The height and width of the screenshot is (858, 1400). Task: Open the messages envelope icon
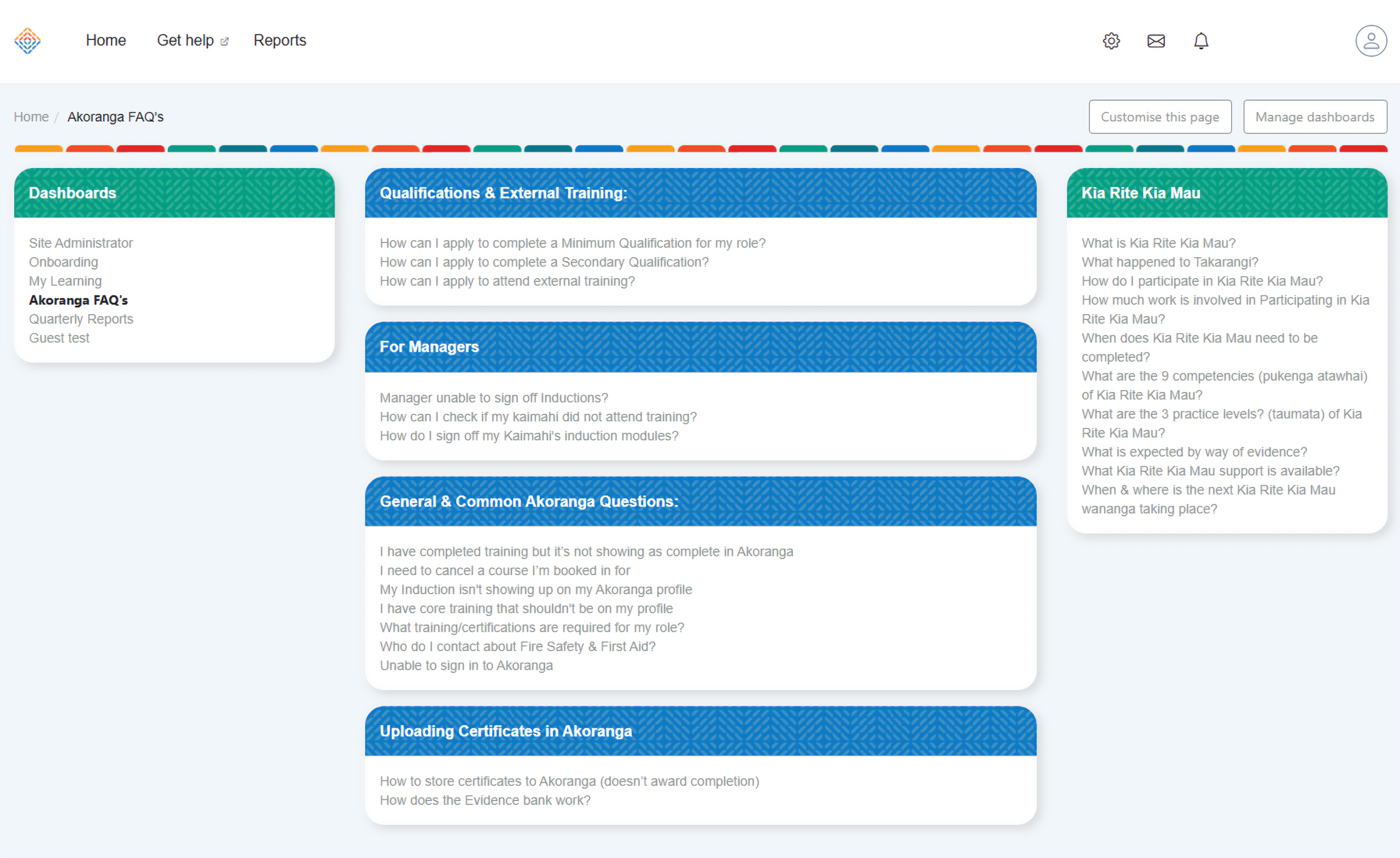coord(1156,41)
